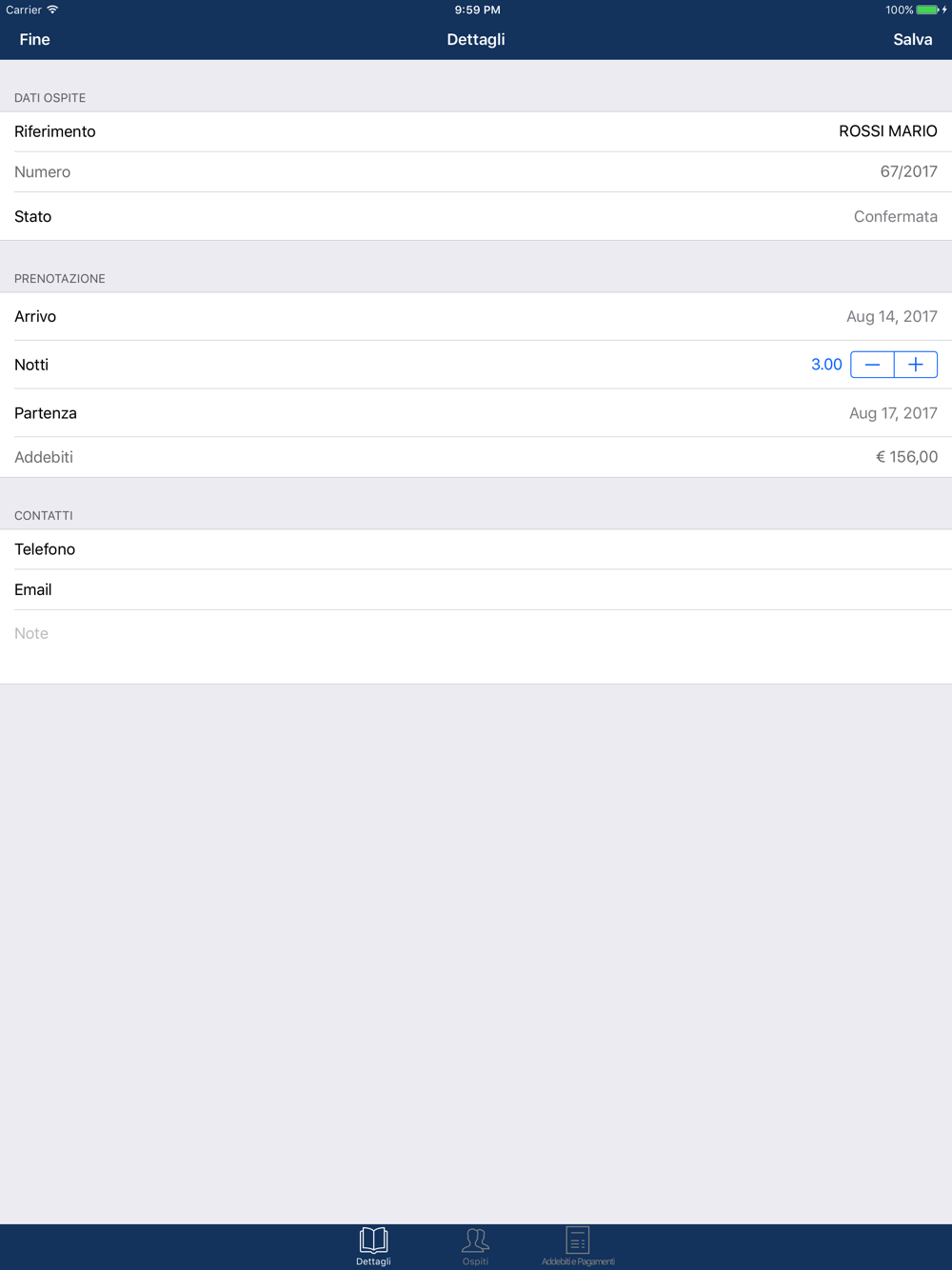Edit the Riferimento field ROSSI MARIO

click(x=476, y=131)
